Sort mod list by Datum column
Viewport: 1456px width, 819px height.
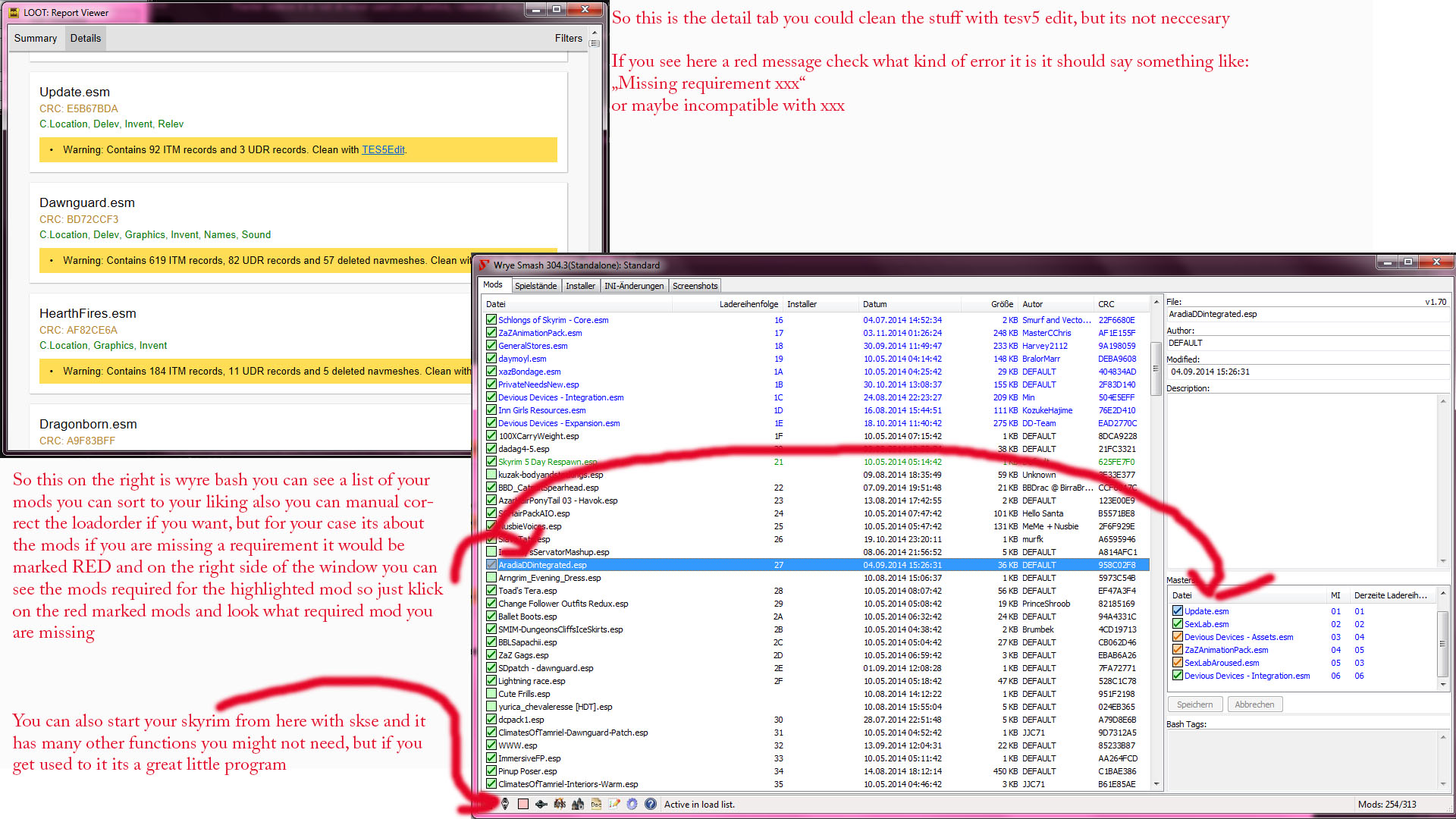910,304
